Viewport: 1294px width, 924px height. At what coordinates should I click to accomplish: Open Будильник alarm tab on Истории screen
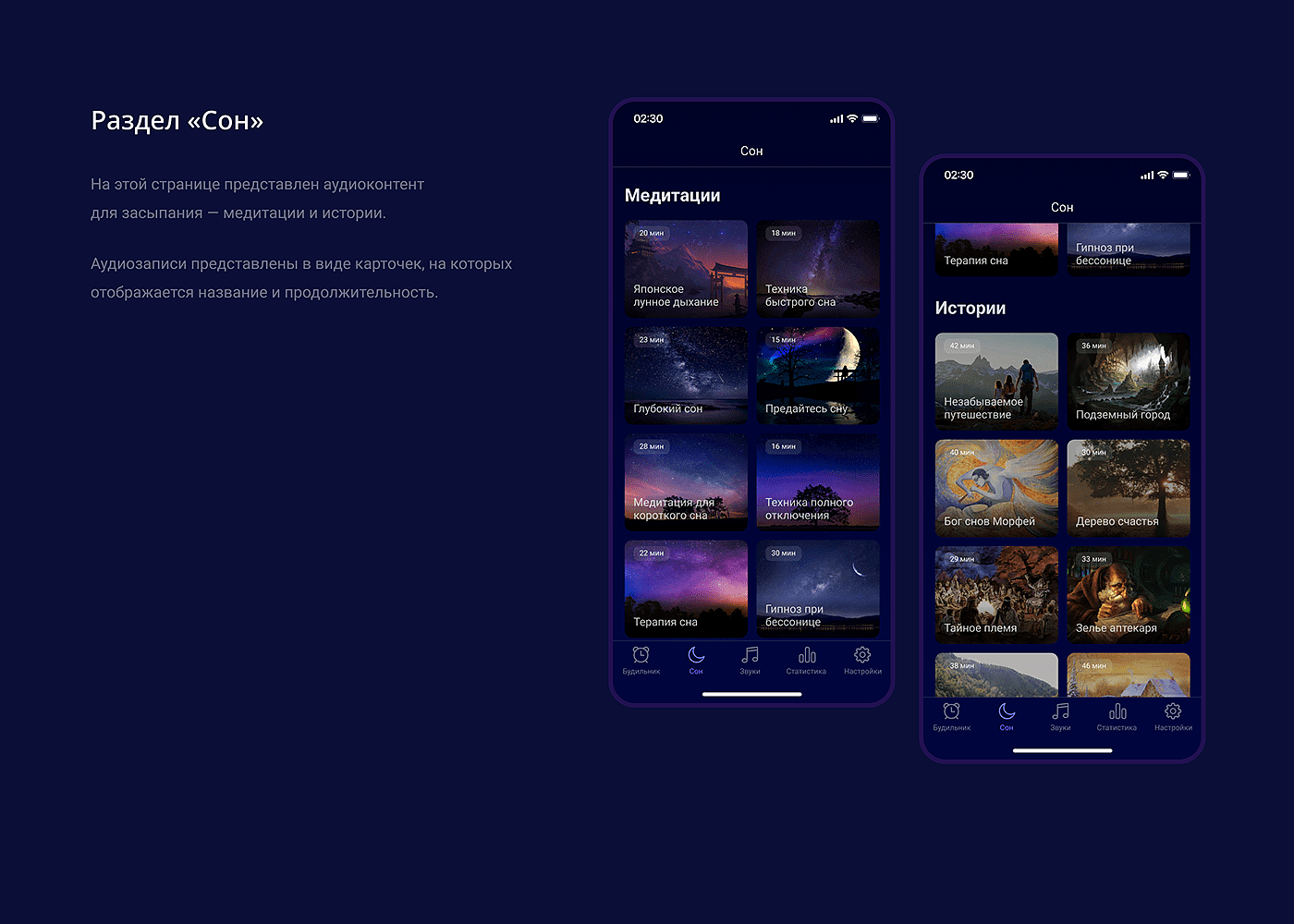951,717
